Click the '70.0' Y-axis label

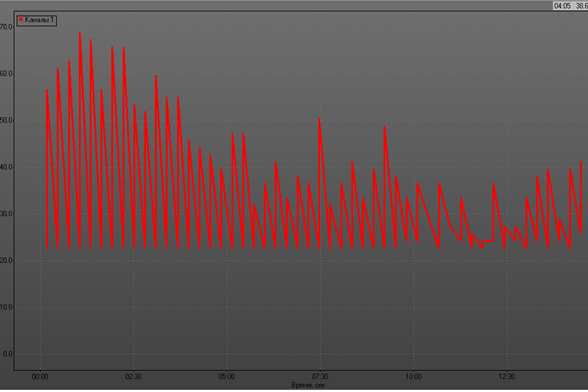pyautogui.click(x=6, y=27)
